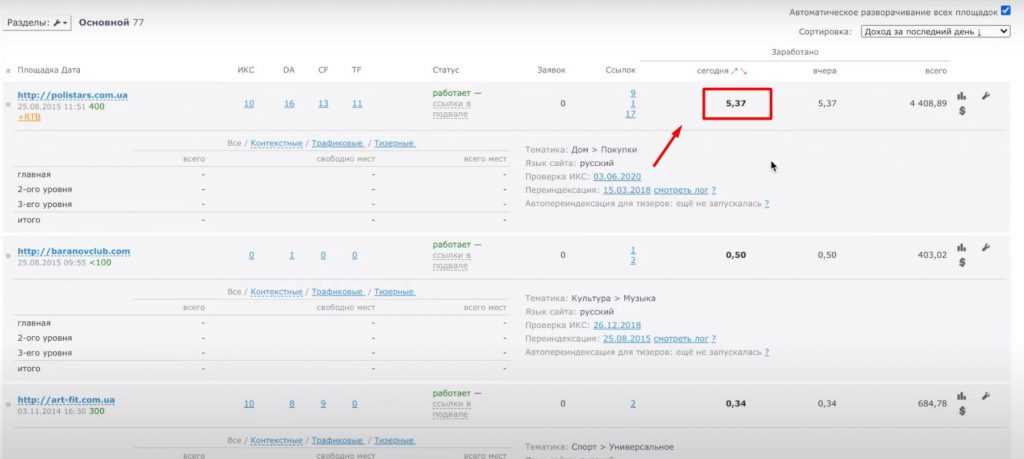Screen dimensions: 1024x459
Task: Open statistics chart icon for art-fit.com.ua
Action: (962, 396)
